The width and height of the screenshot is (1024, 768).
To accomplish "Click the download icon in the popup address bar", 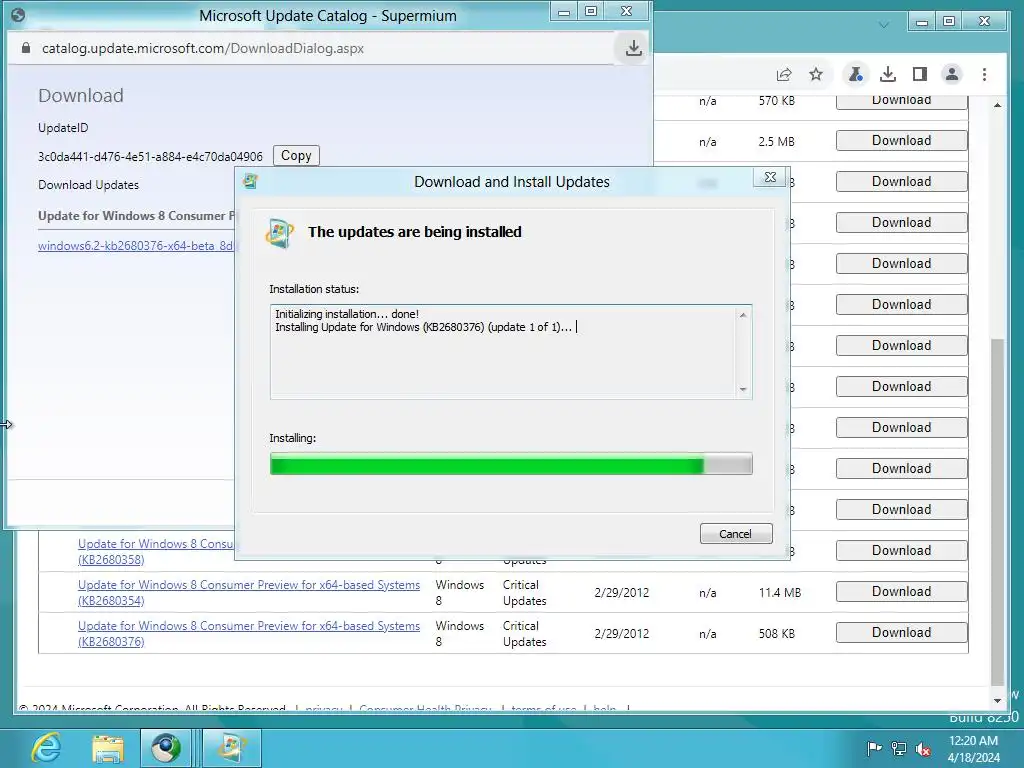I will 633,48.
